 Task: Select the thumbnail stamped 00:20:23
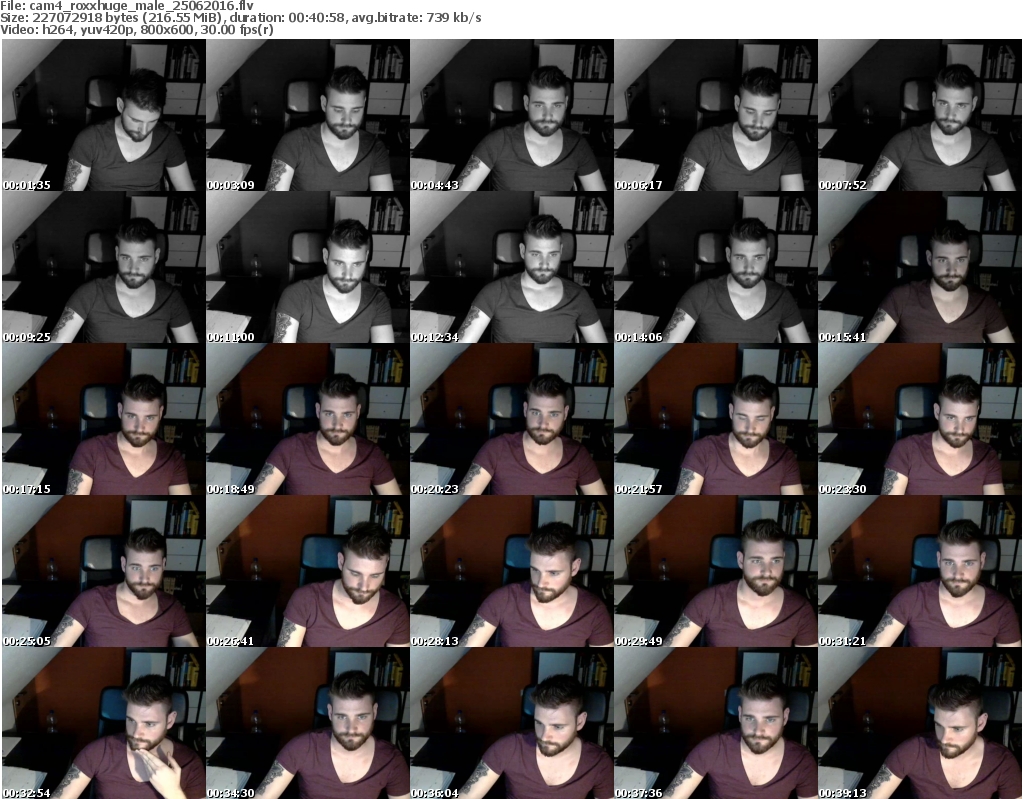511,419
